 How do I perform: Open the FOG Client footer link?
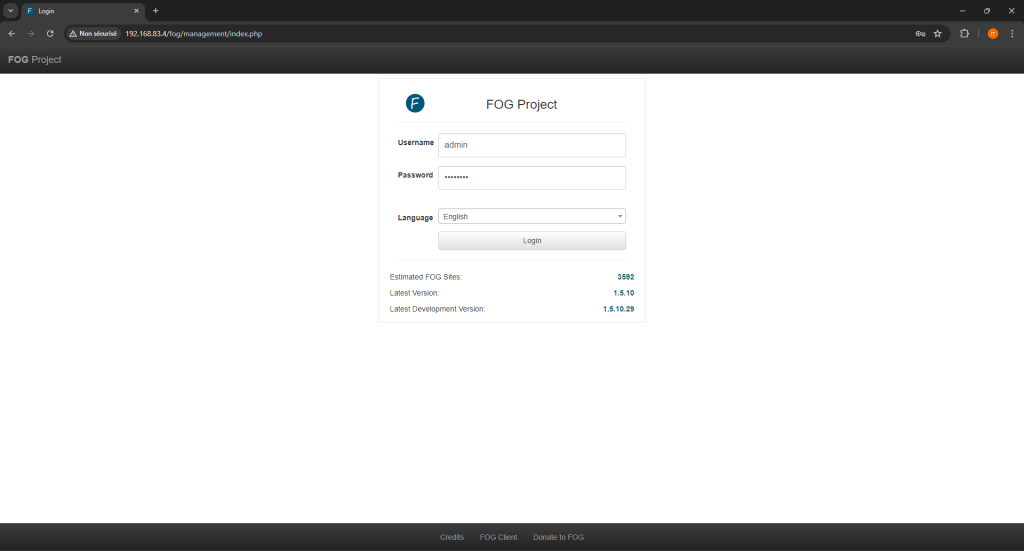[498, 537]
